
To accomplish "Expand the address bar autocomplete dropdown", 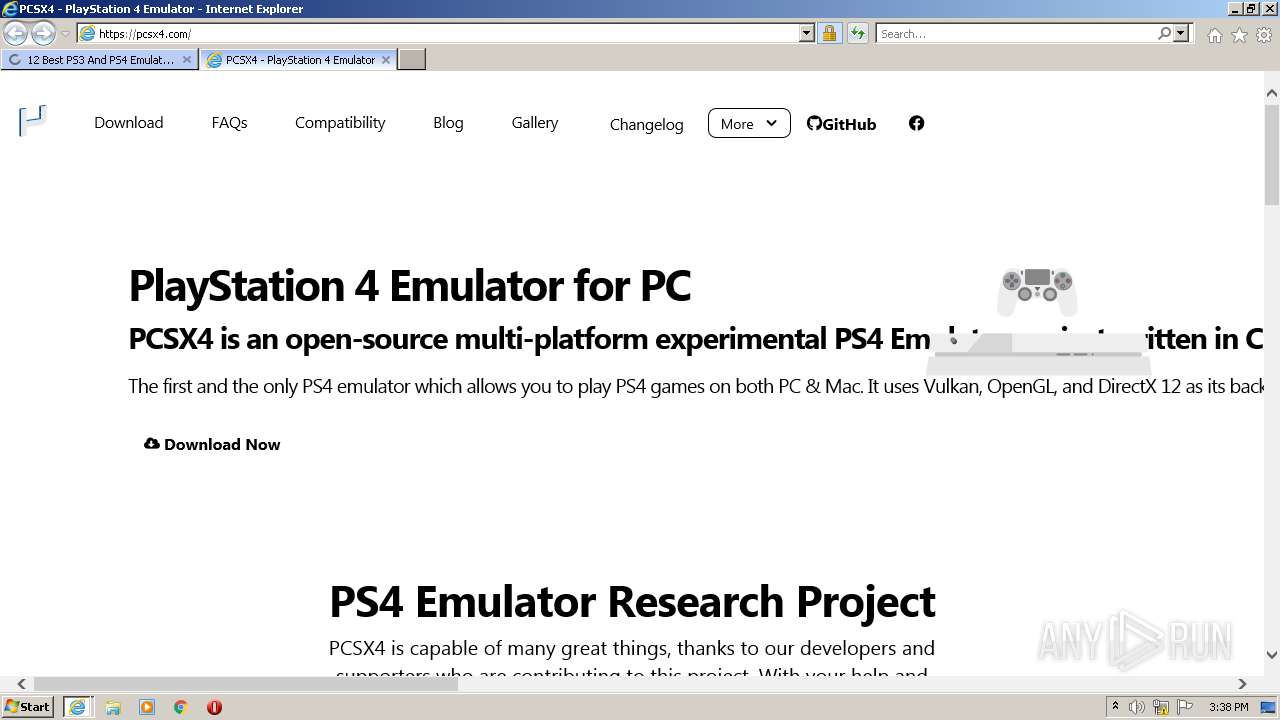I will (806, 33).
